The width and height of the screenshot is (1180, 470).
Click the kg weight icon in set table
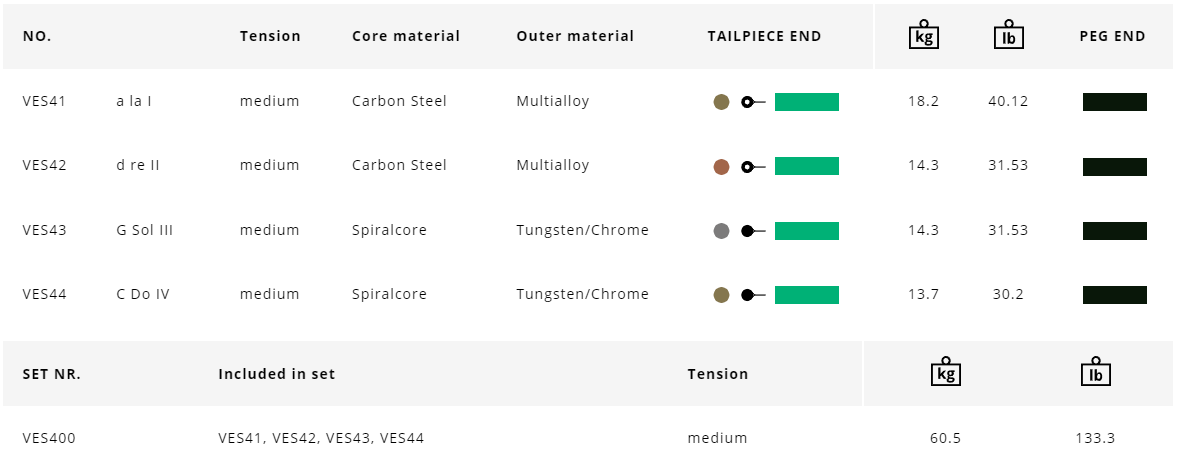tap(945, 372)
